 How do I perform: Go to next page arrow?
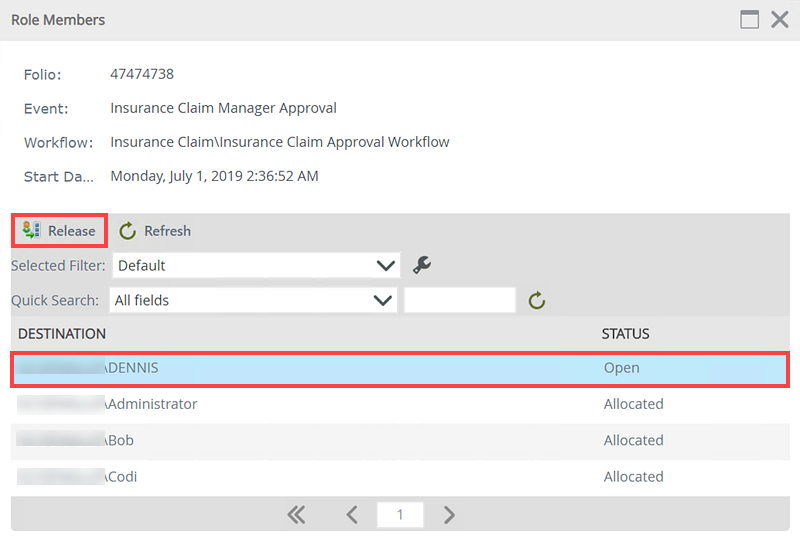449,515
